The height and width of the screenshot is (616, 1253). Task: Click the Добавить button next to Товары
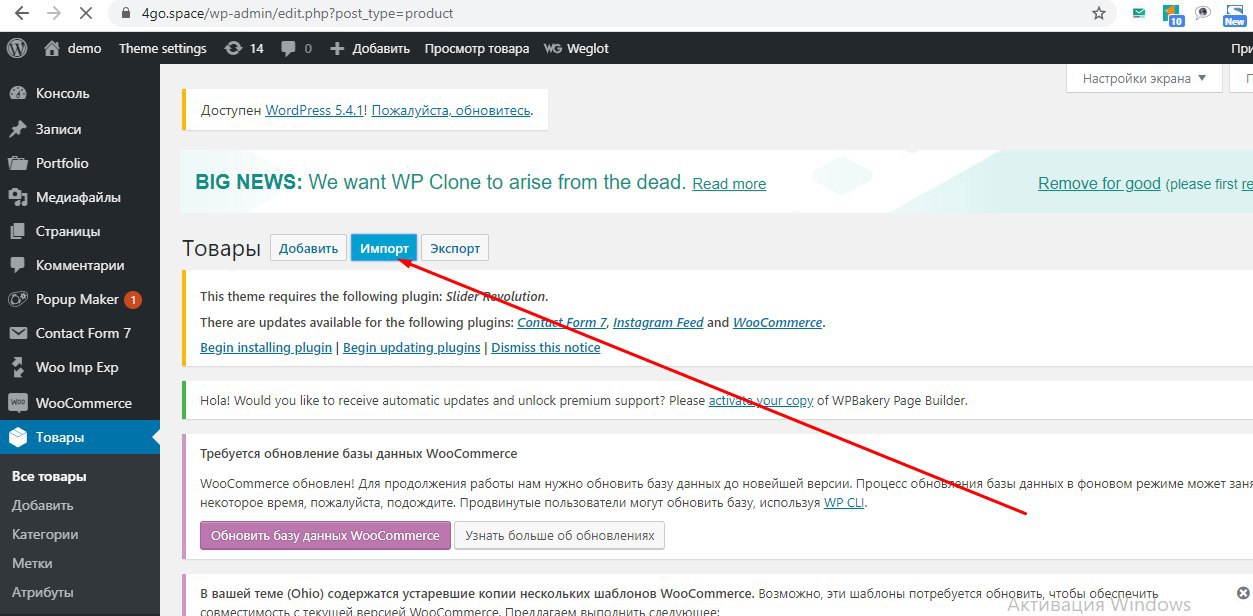click(x=308, y=248)
